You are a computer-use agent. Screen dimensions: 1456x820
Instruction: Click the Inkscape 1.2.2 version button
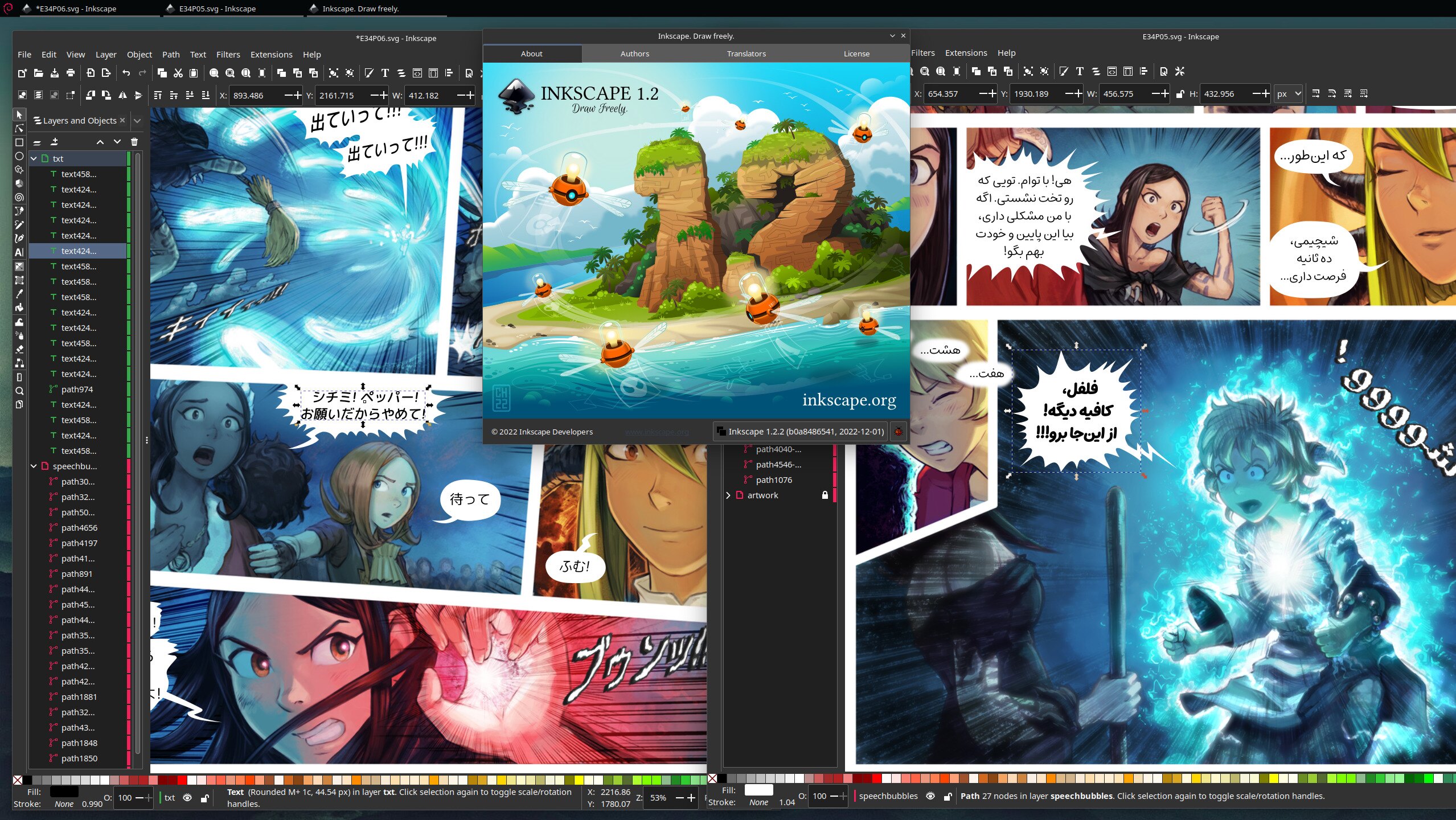click(x=800, y=432)
